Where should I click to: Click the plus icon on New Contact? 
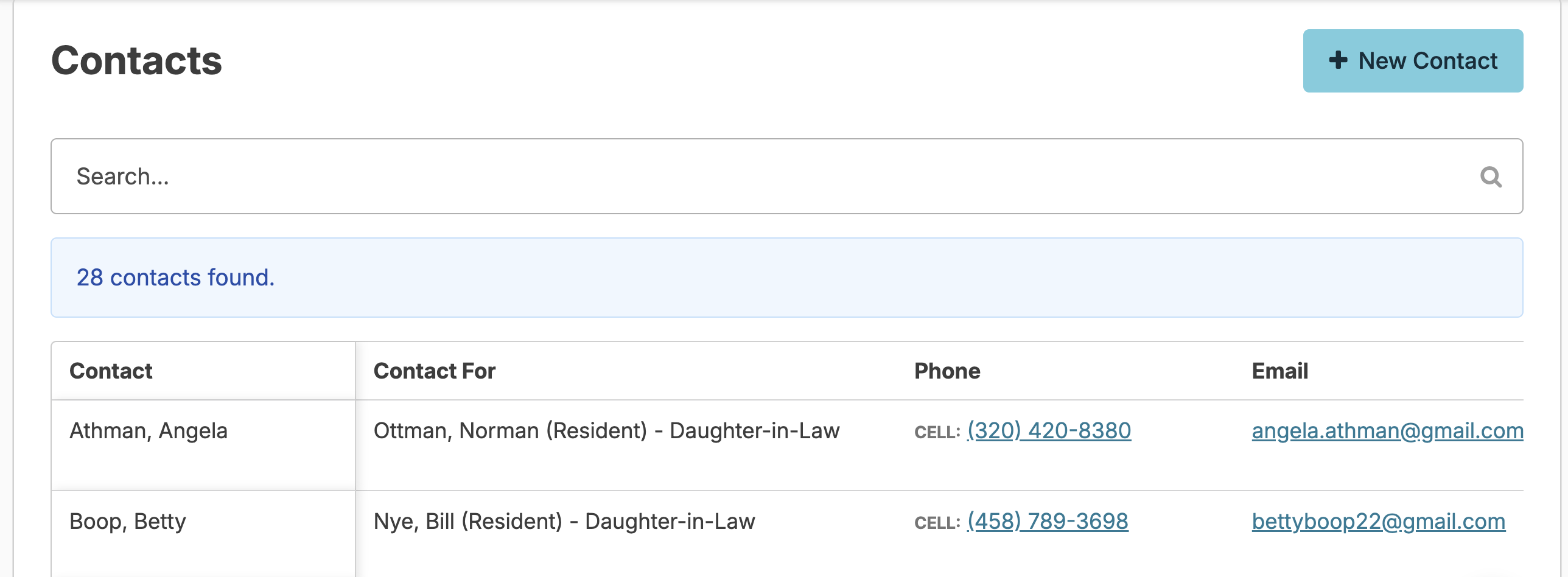[x=1337, y=60]
